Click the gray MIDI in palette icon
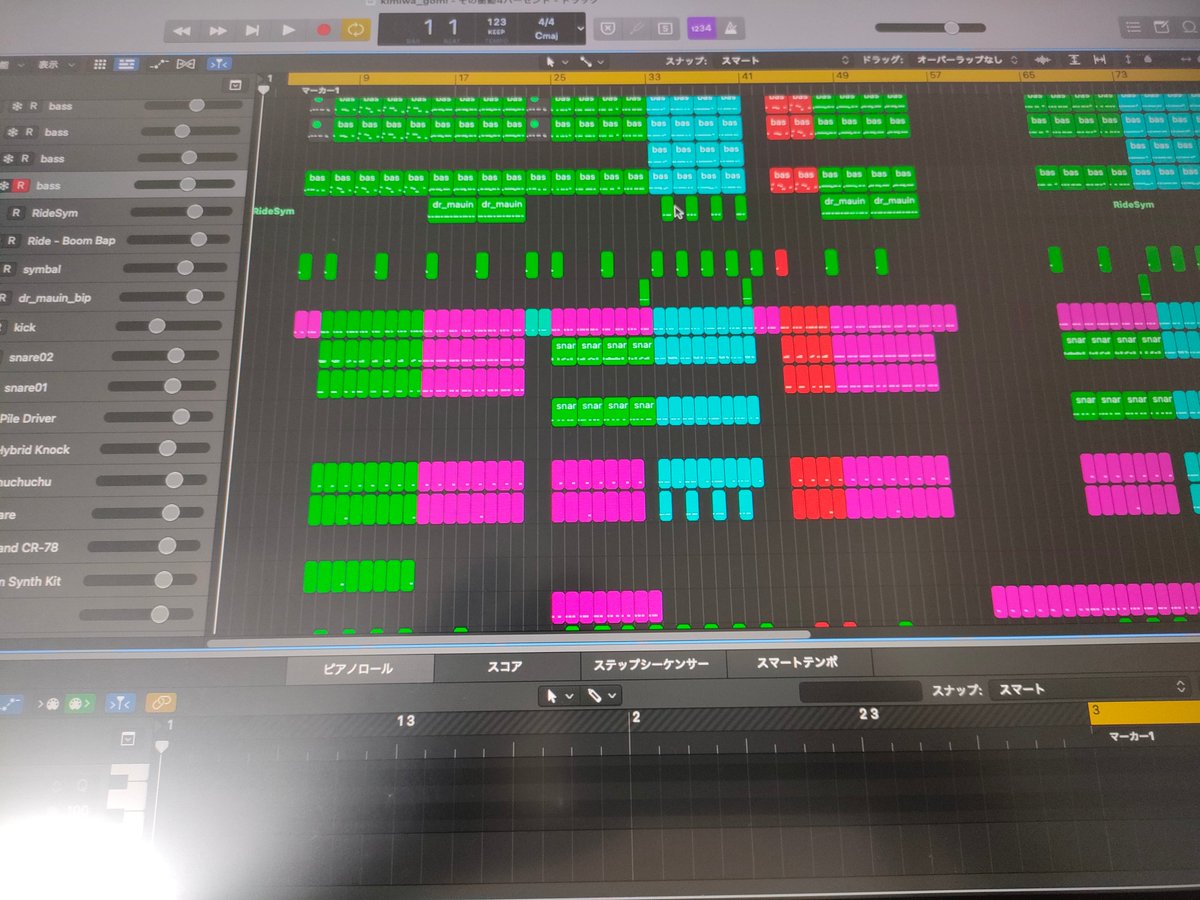 tap(48, 705)
